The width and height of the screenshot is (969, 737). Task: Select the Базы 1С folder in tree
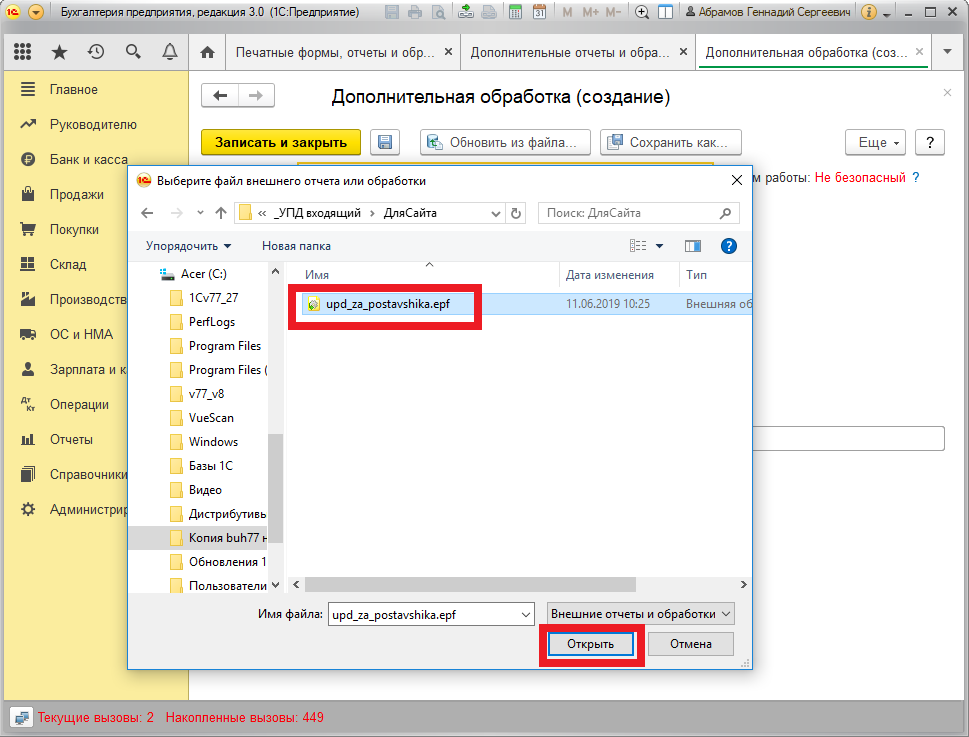(211, 466)
